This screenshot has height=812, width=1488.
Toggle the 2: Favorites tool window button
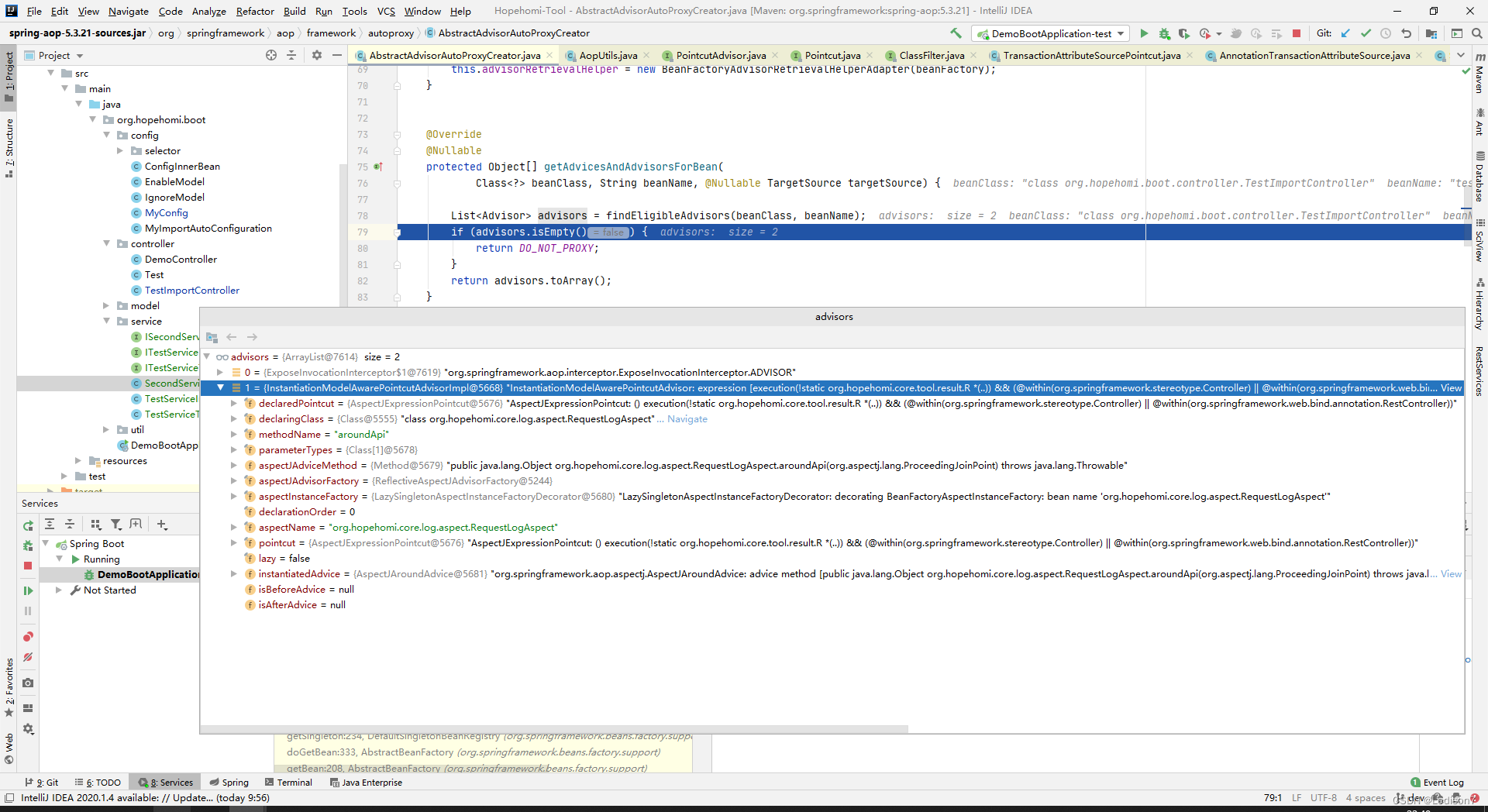coord(9,687)
